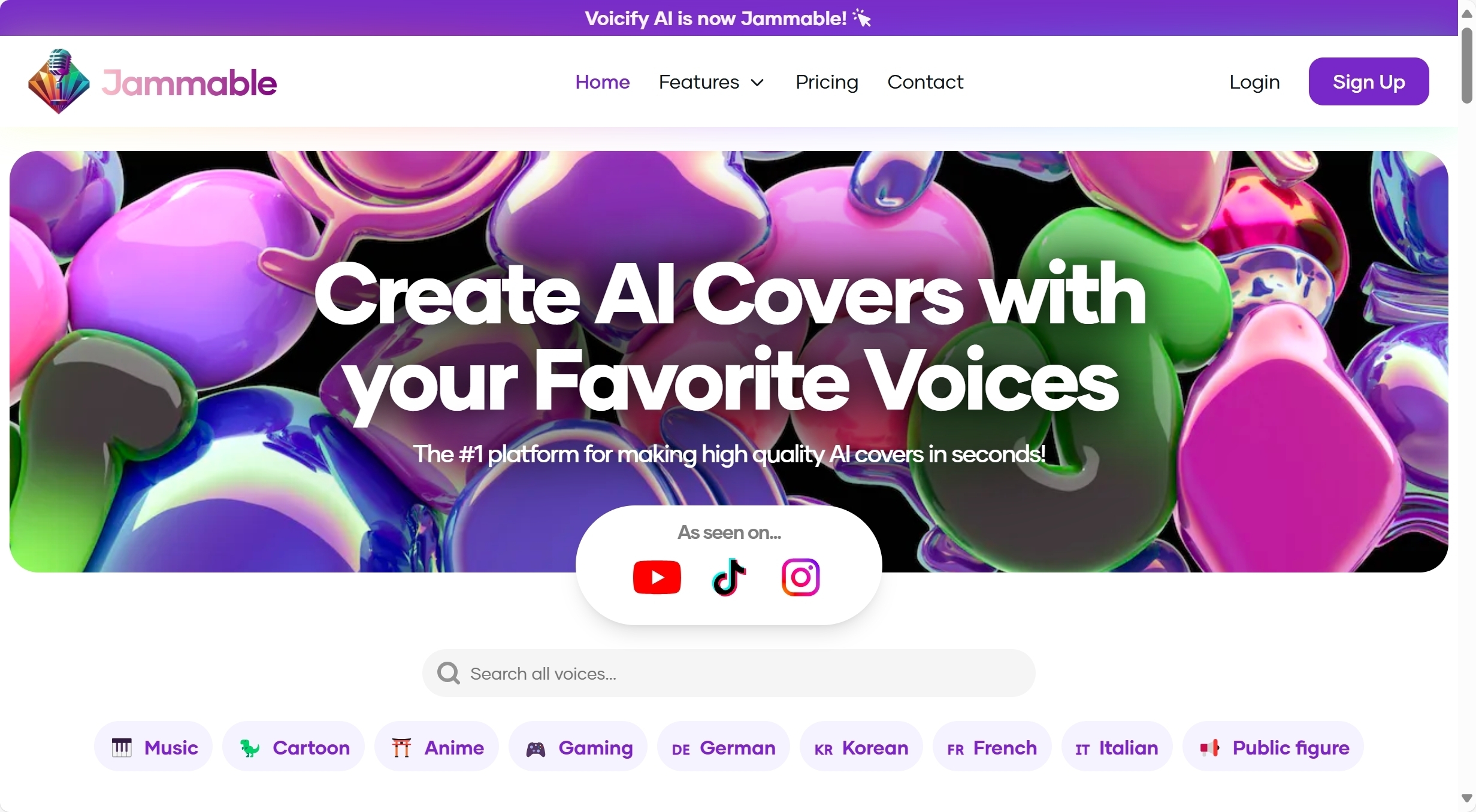
Task: Click the Search all voices field
Action: click(x=728, y=673)
